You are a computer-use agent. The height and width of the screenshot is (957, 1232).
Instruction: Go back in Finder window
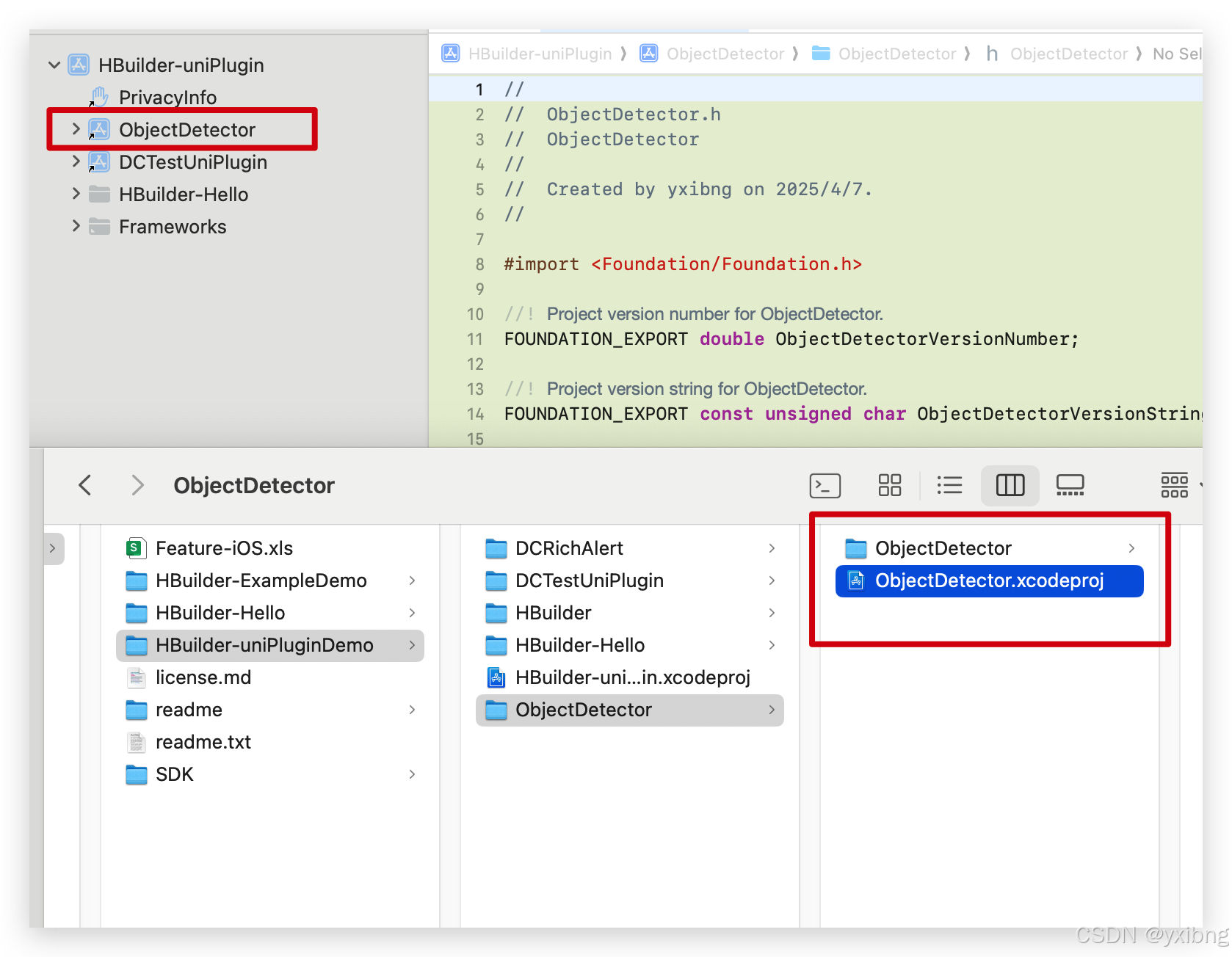85,485
